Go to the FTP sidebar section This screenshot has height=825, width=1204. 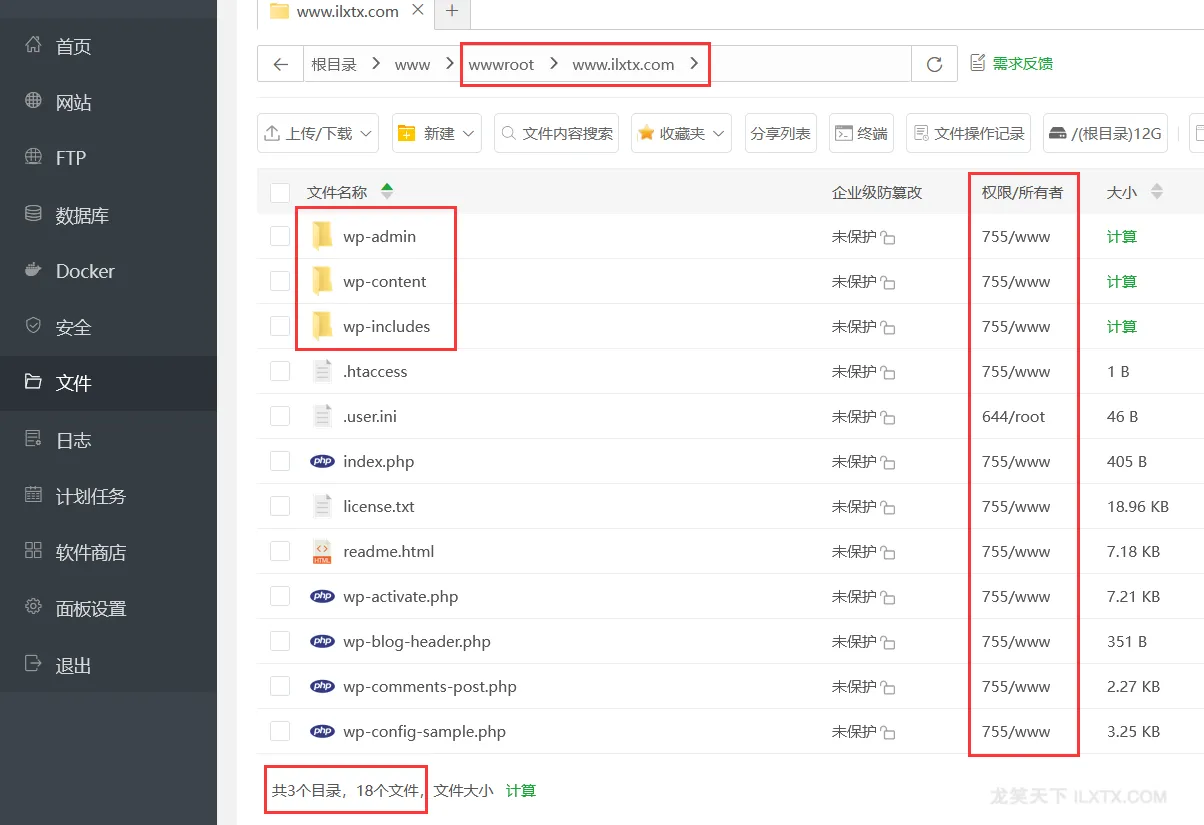point(108,158)
